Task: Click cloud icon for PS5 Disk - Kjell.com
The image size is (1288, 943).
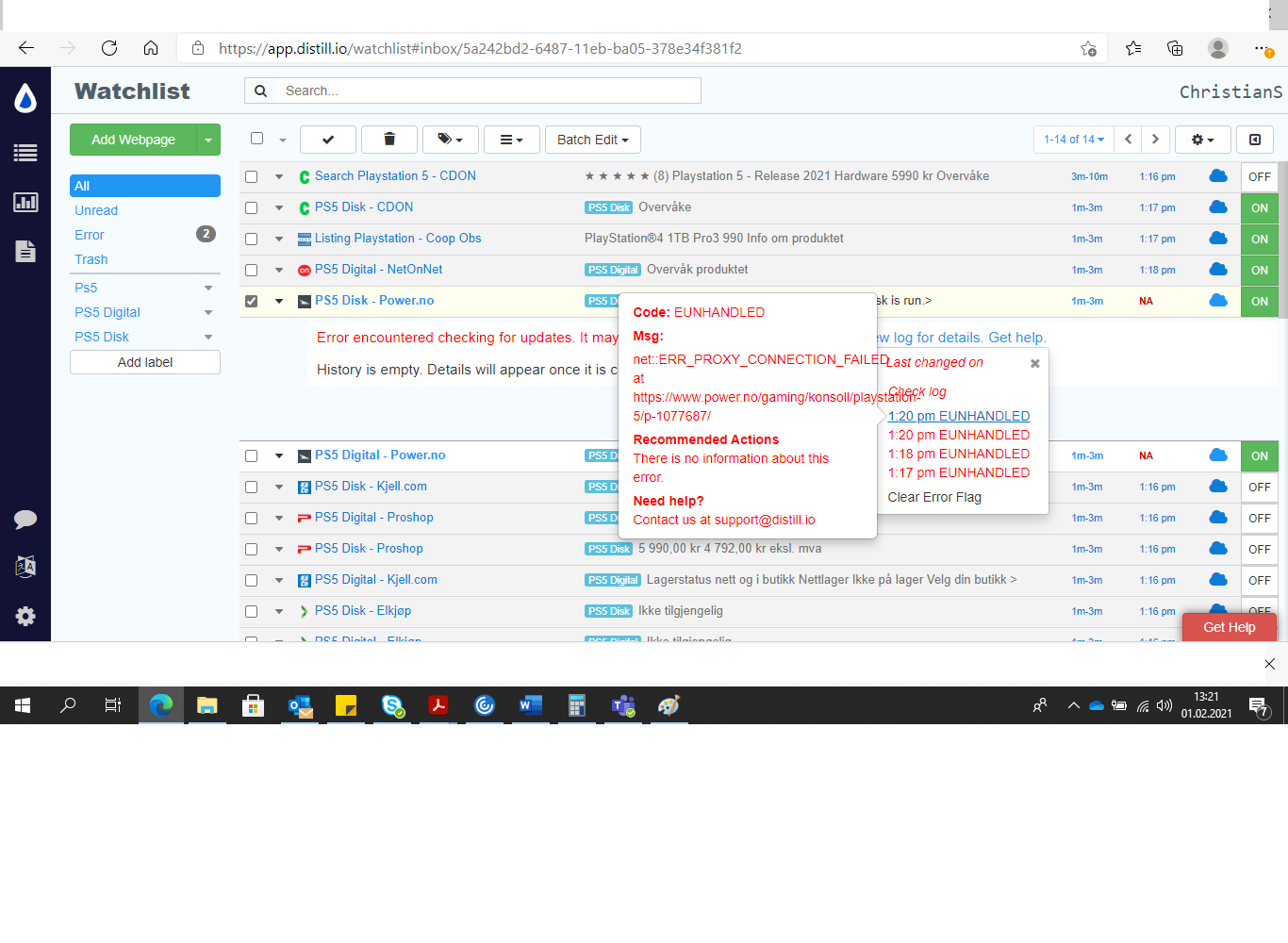Action: [1218, 487]
